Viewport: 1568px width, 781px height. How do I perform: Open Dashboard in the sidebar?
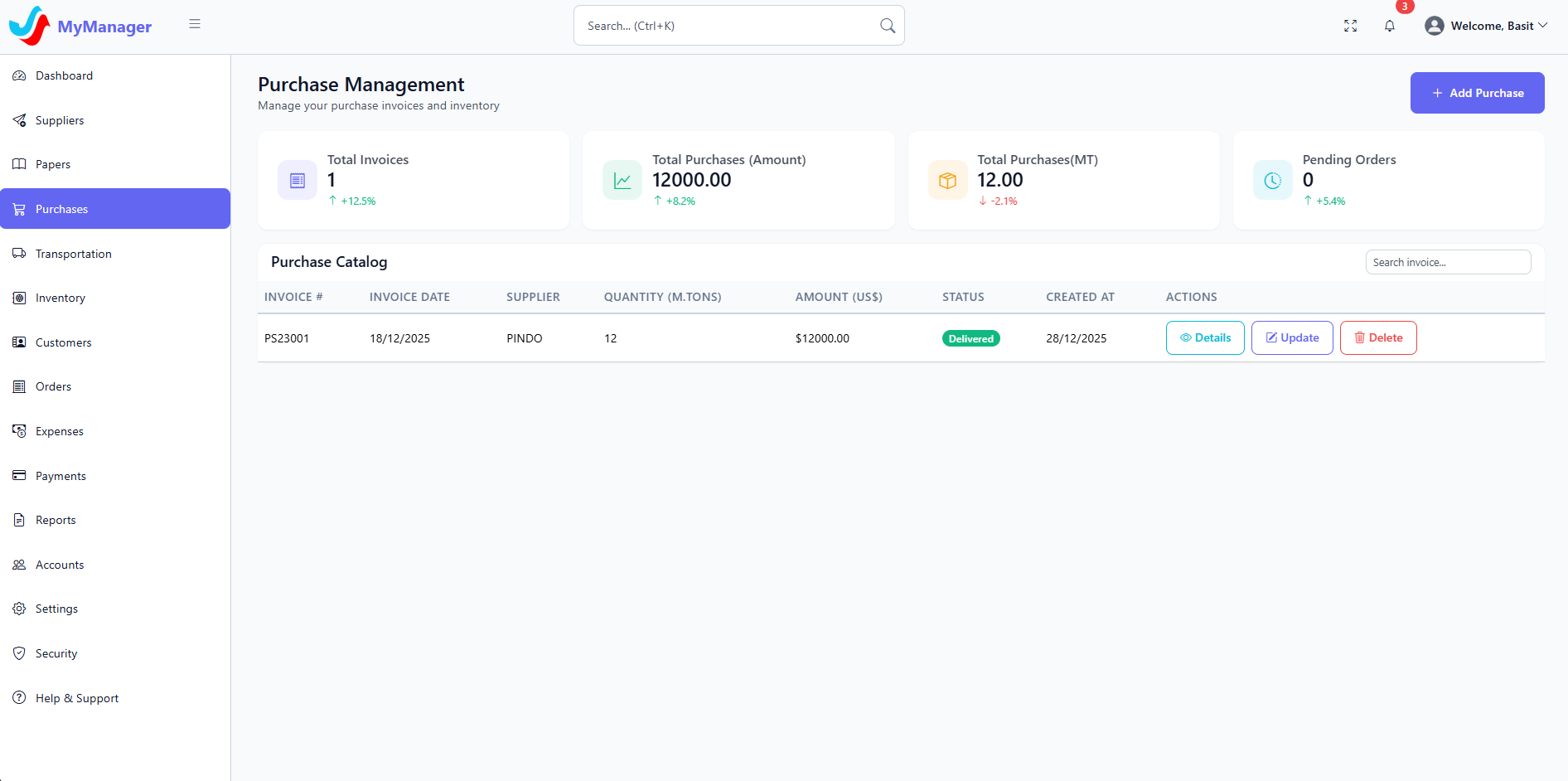[64, 75]
